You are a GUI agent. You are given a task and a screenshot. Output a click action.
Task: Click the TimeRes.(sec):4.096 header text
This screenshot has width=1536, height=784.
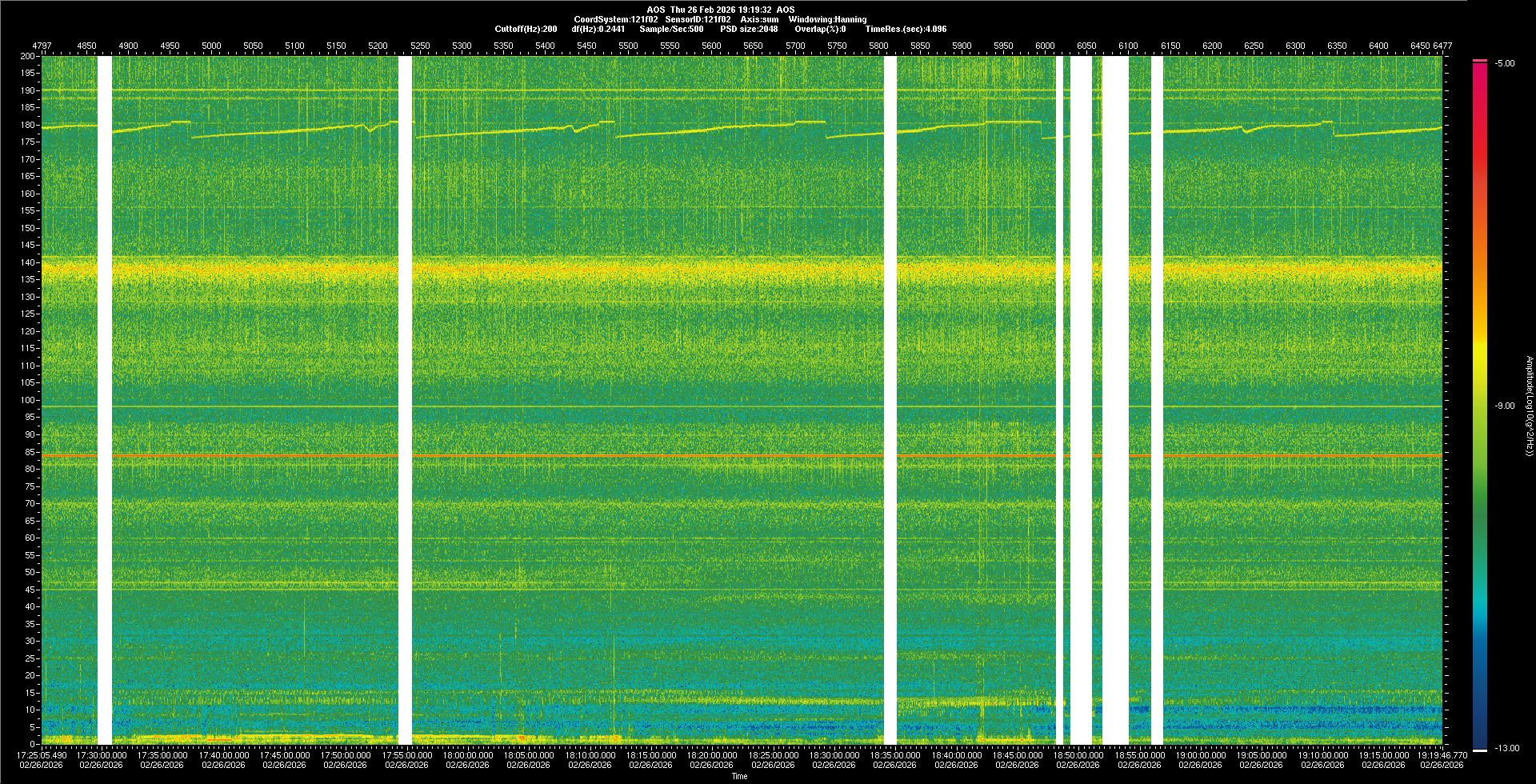(x=906, y=29)
